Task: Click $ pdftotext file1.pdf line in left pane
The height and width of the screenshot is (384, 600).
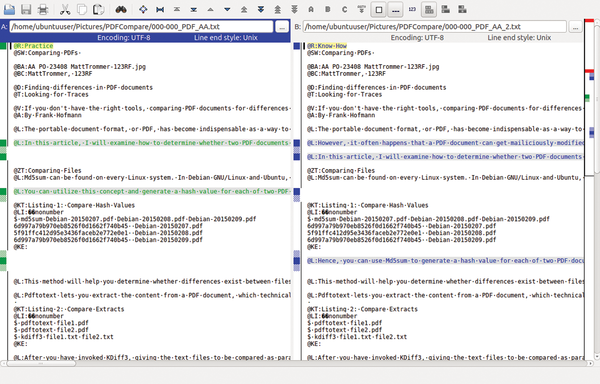Action: (51, 323)
